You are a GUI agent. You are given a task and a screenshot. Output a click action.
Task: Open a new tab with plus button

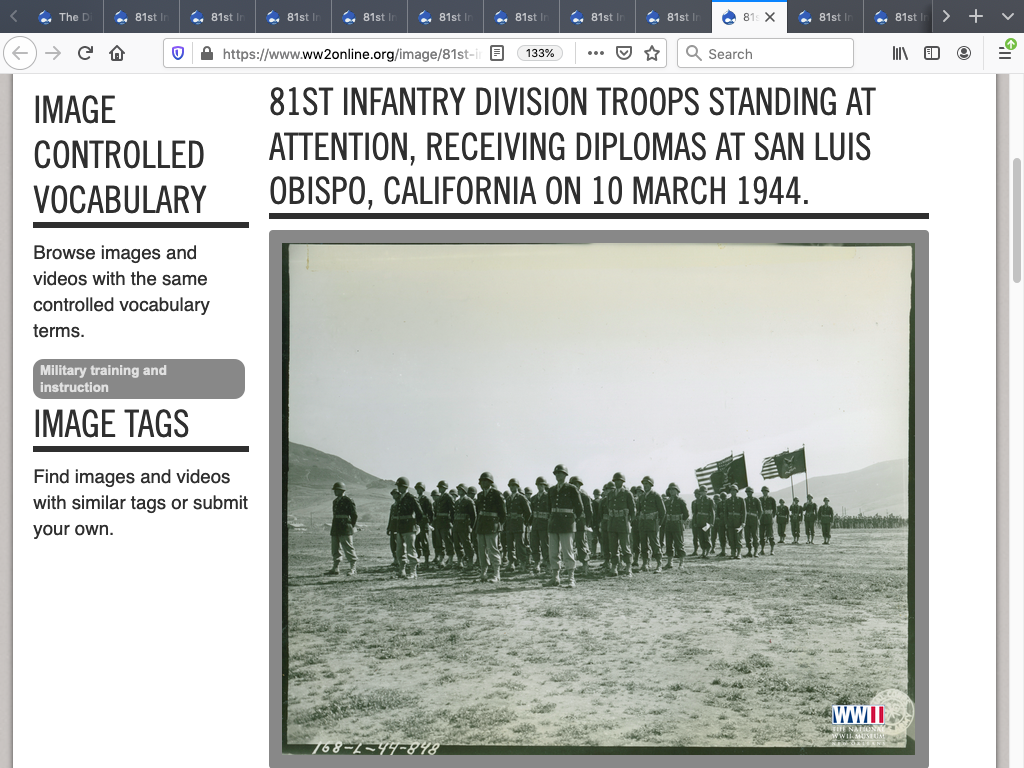point(976,17)
